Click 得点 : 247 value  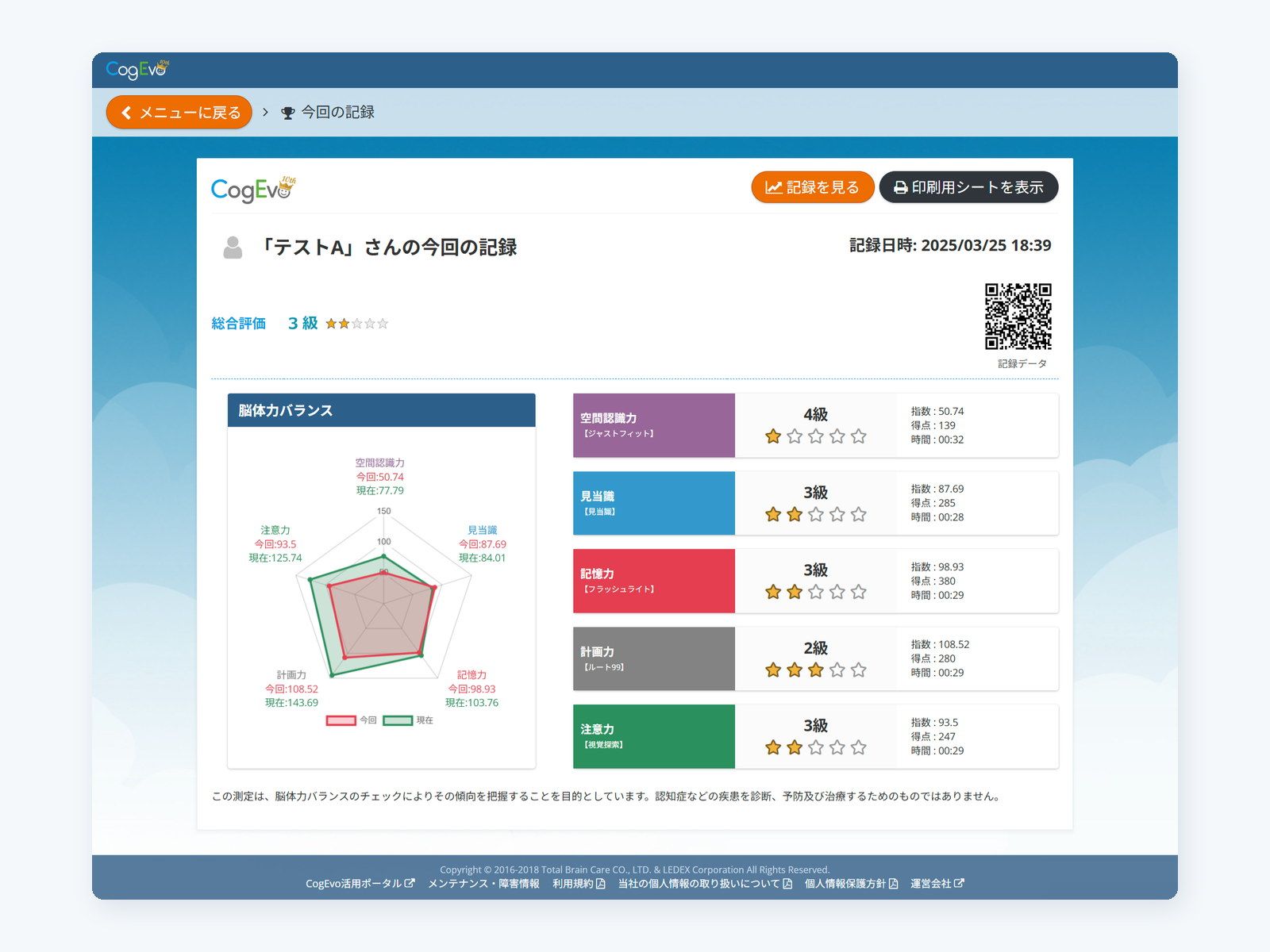pos(933,736)
